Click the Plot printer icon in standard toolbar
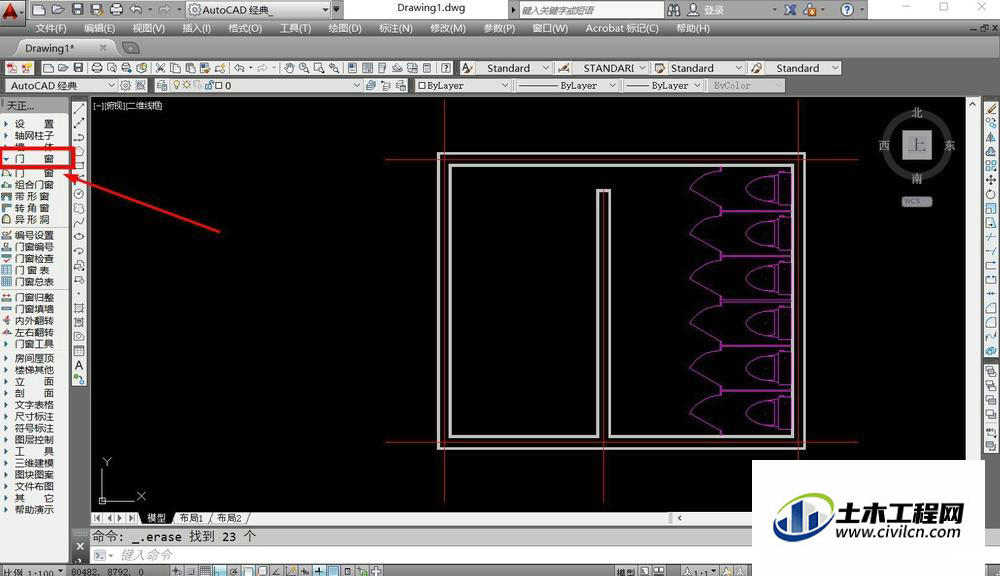Viewport: 1000px width, 576px height. pos(97,68)
